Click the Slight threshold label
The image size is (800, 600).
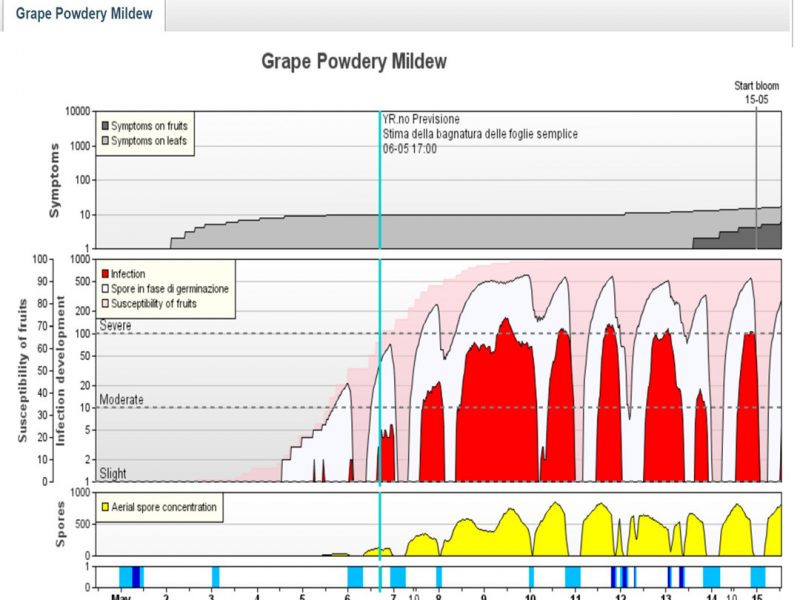(113, 473)
